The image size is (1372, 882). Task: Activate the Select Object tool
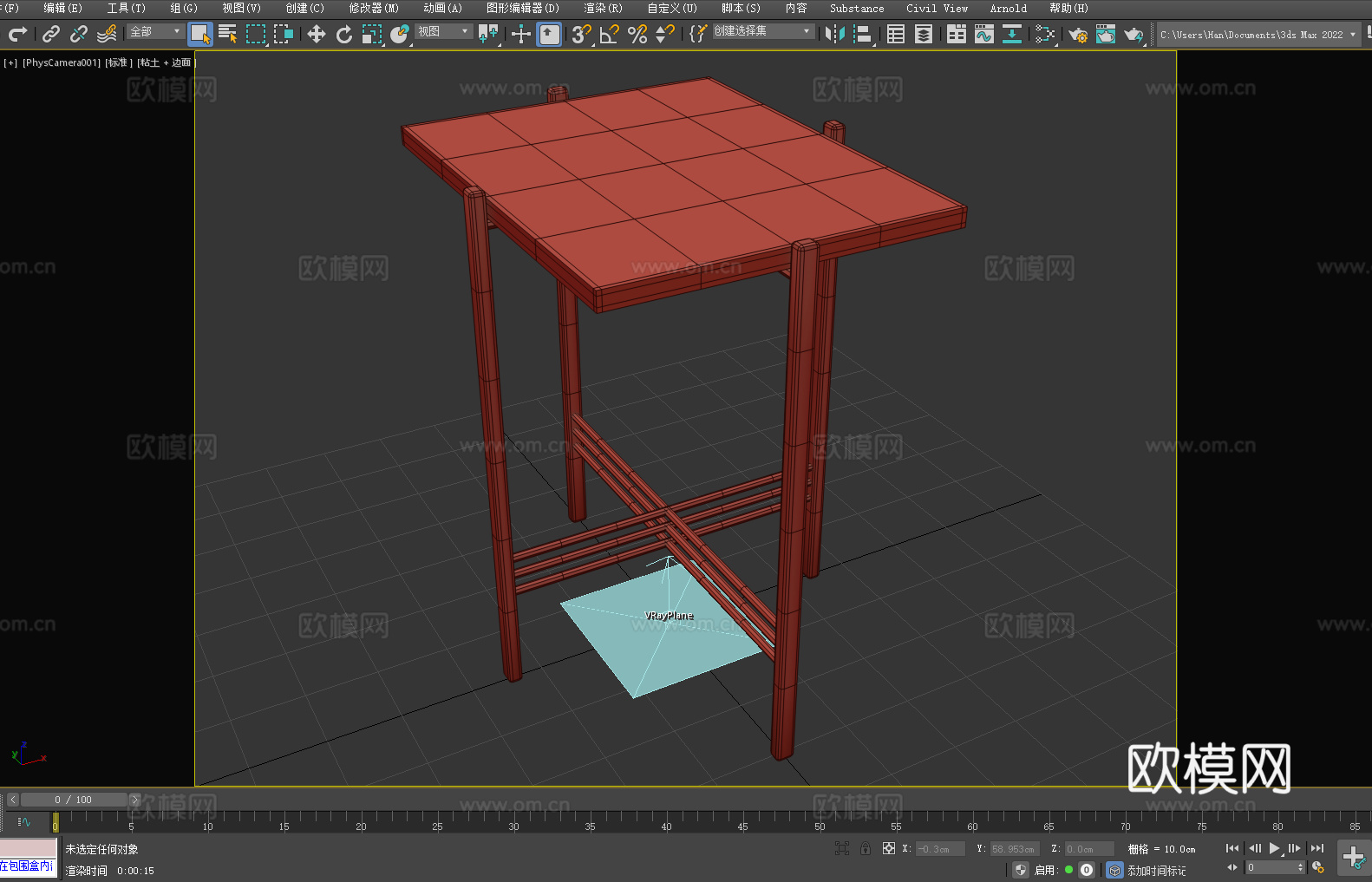pos(200,34)
